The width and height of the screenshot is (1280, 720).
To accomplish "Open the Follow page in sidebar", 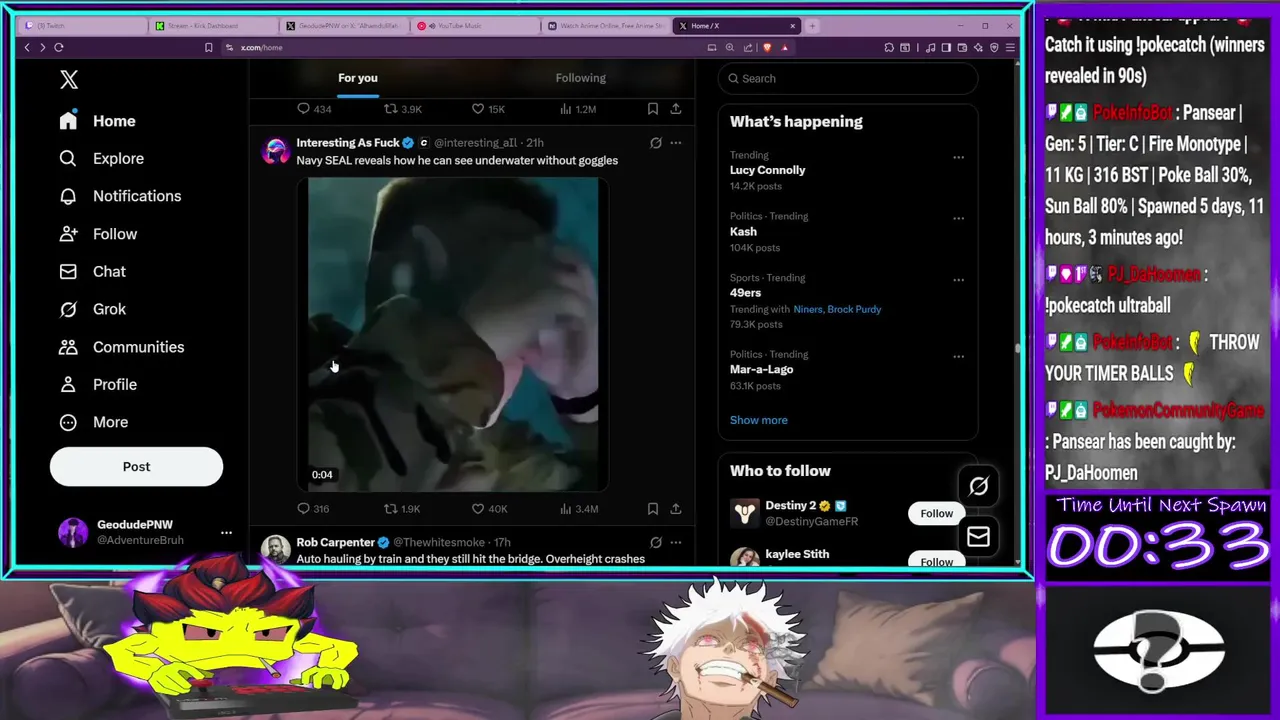I will click(98, 234).
